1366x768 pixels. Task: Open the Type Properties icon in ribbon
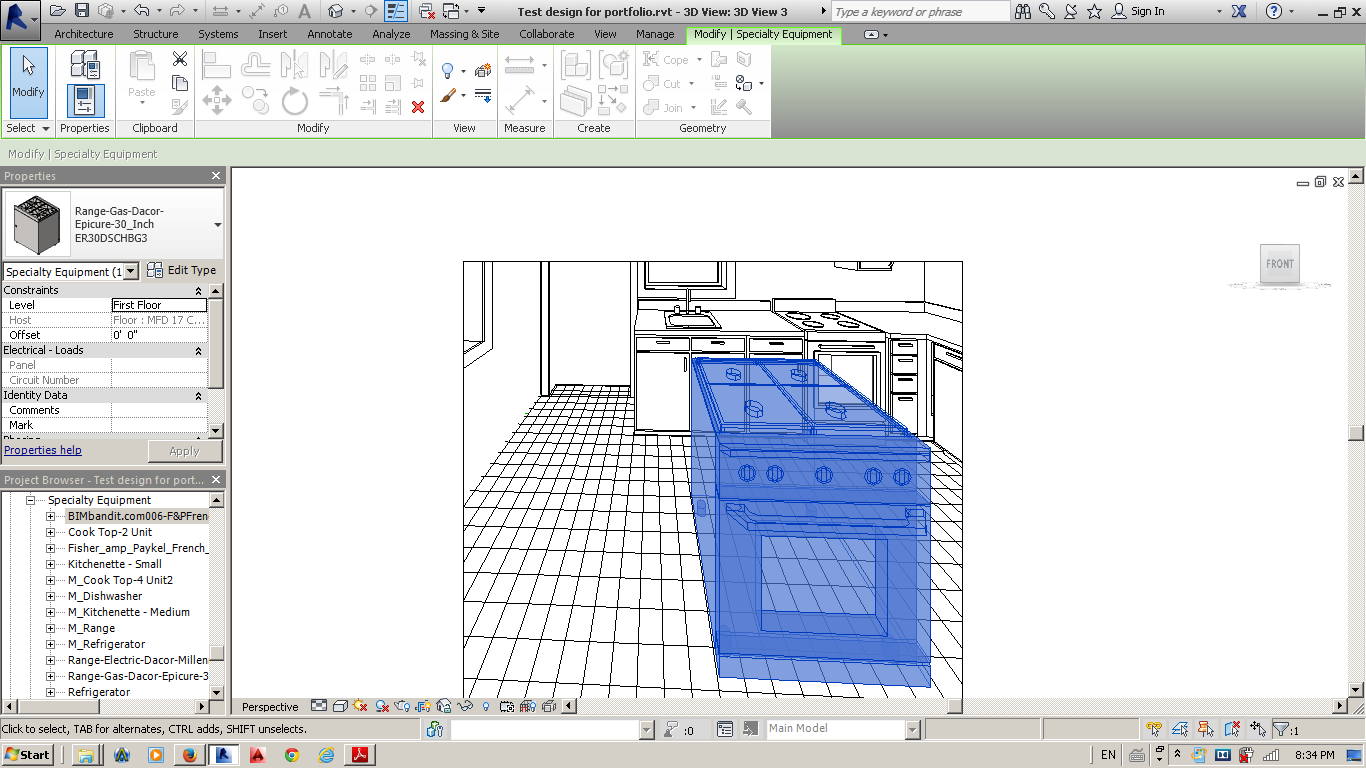(85, 66)
